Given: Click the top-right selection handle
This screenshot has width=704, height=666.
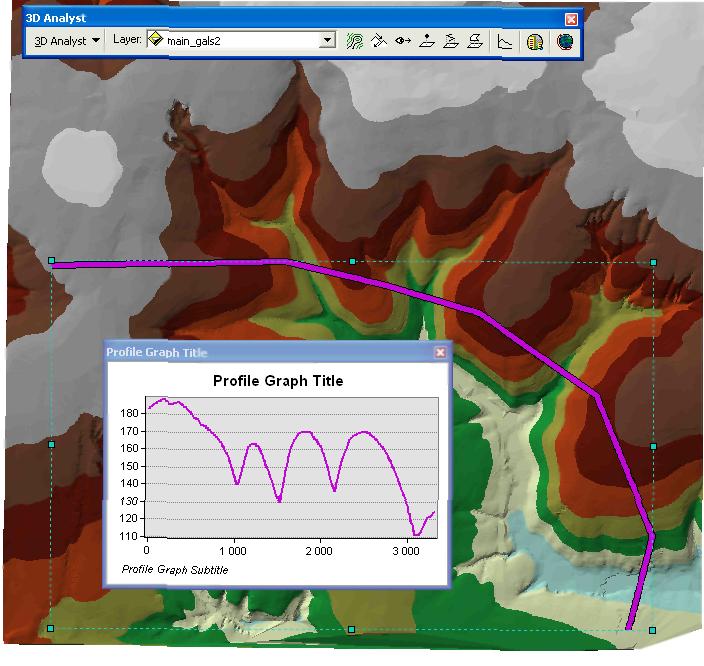Looking at the screenshot, I should pyautogui.click(x=653, y=262).
